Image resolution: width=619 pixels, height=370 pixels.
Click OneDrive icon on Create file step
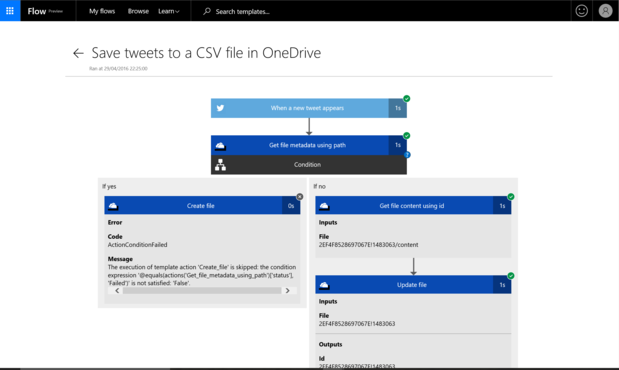click(113, 206)
